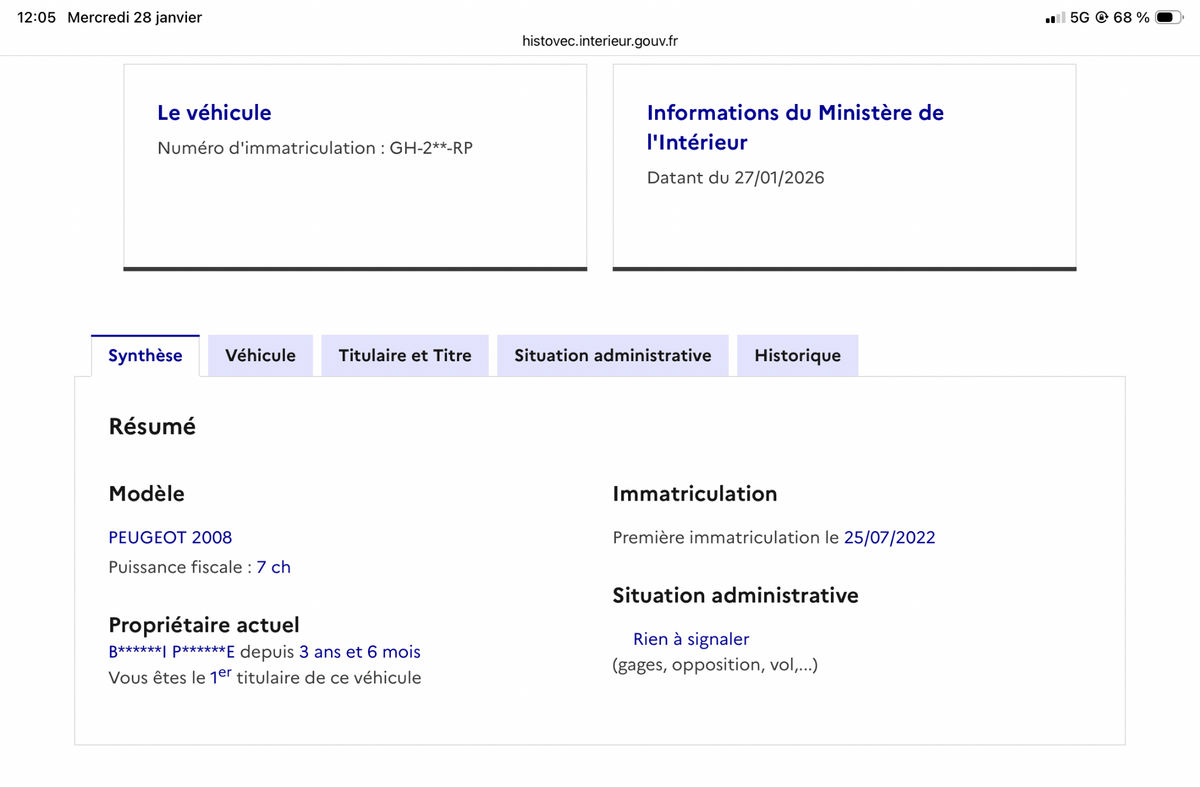Tap the 68 % battery percentage
The image size is (1200, 788).
coord(1131,18)
